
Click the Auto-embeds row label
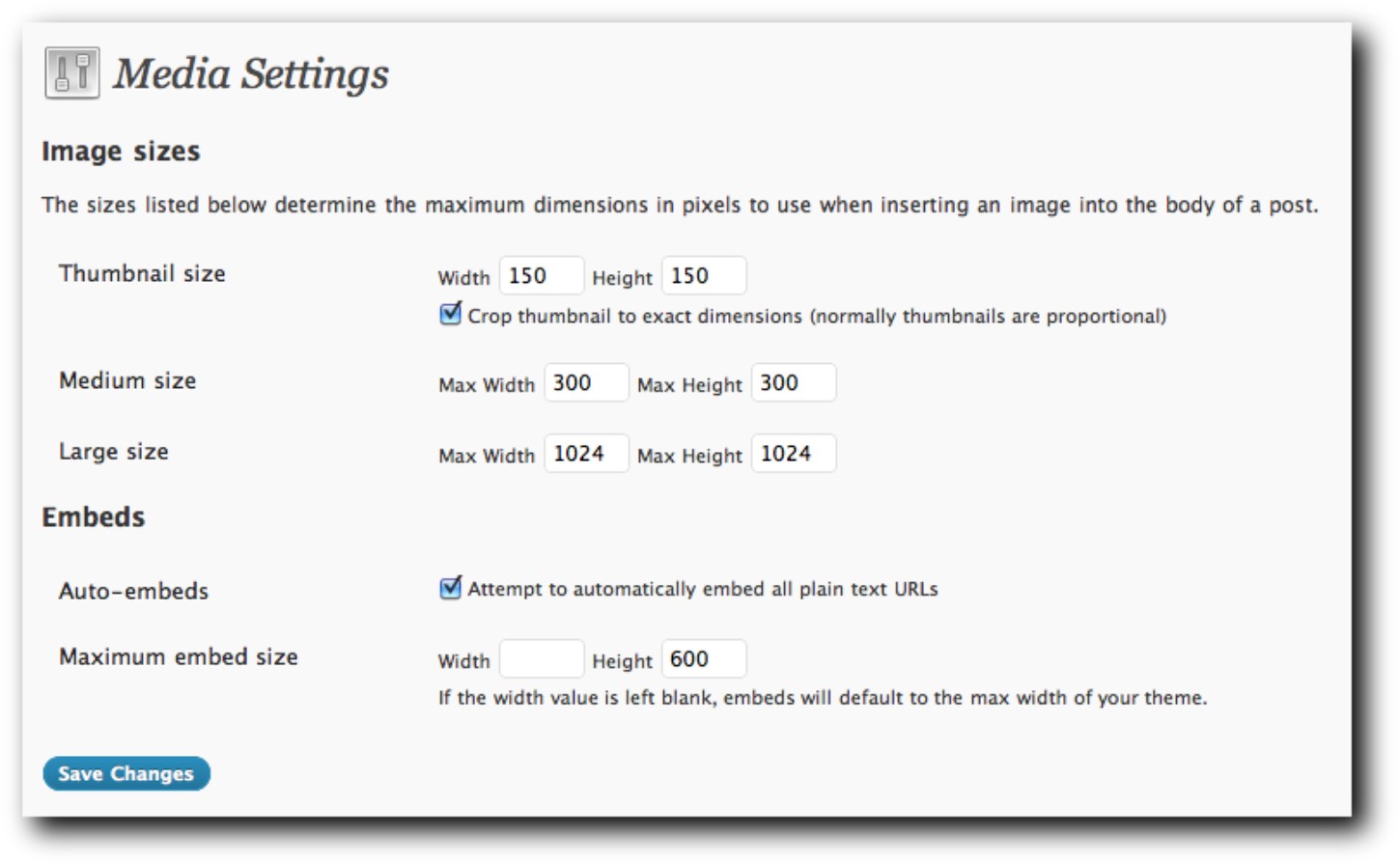coord(133,591)
